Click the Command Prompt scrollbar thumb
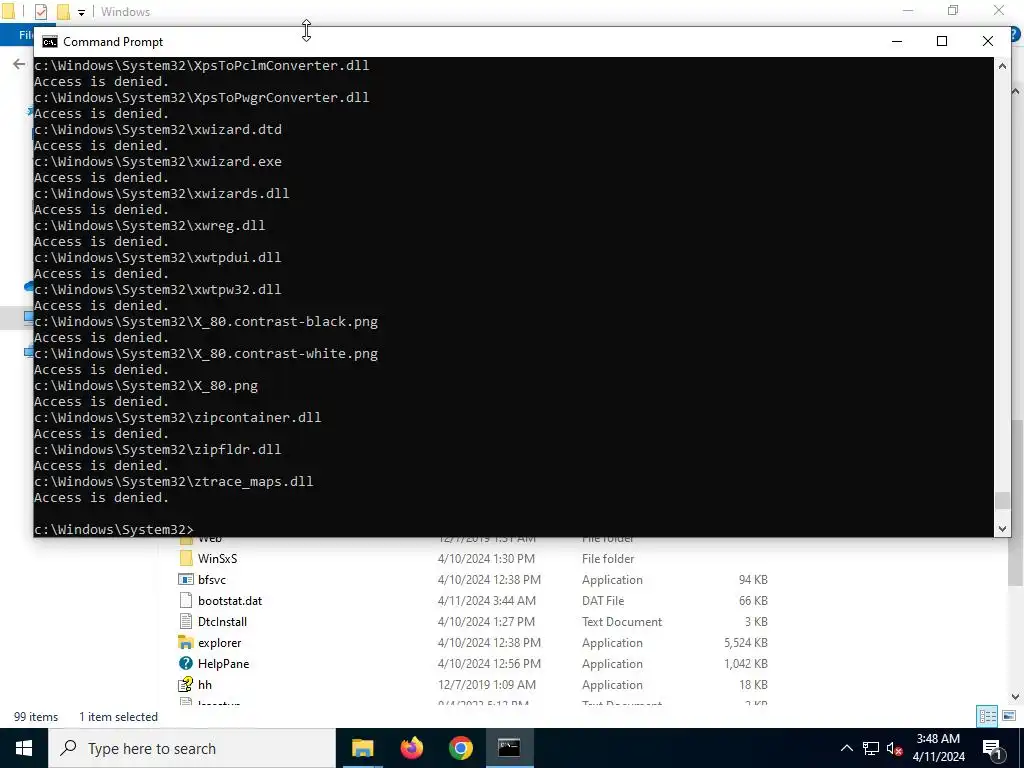This screenshot has height=768, width=1024. pyautogui.click(x=1002, y=500)
